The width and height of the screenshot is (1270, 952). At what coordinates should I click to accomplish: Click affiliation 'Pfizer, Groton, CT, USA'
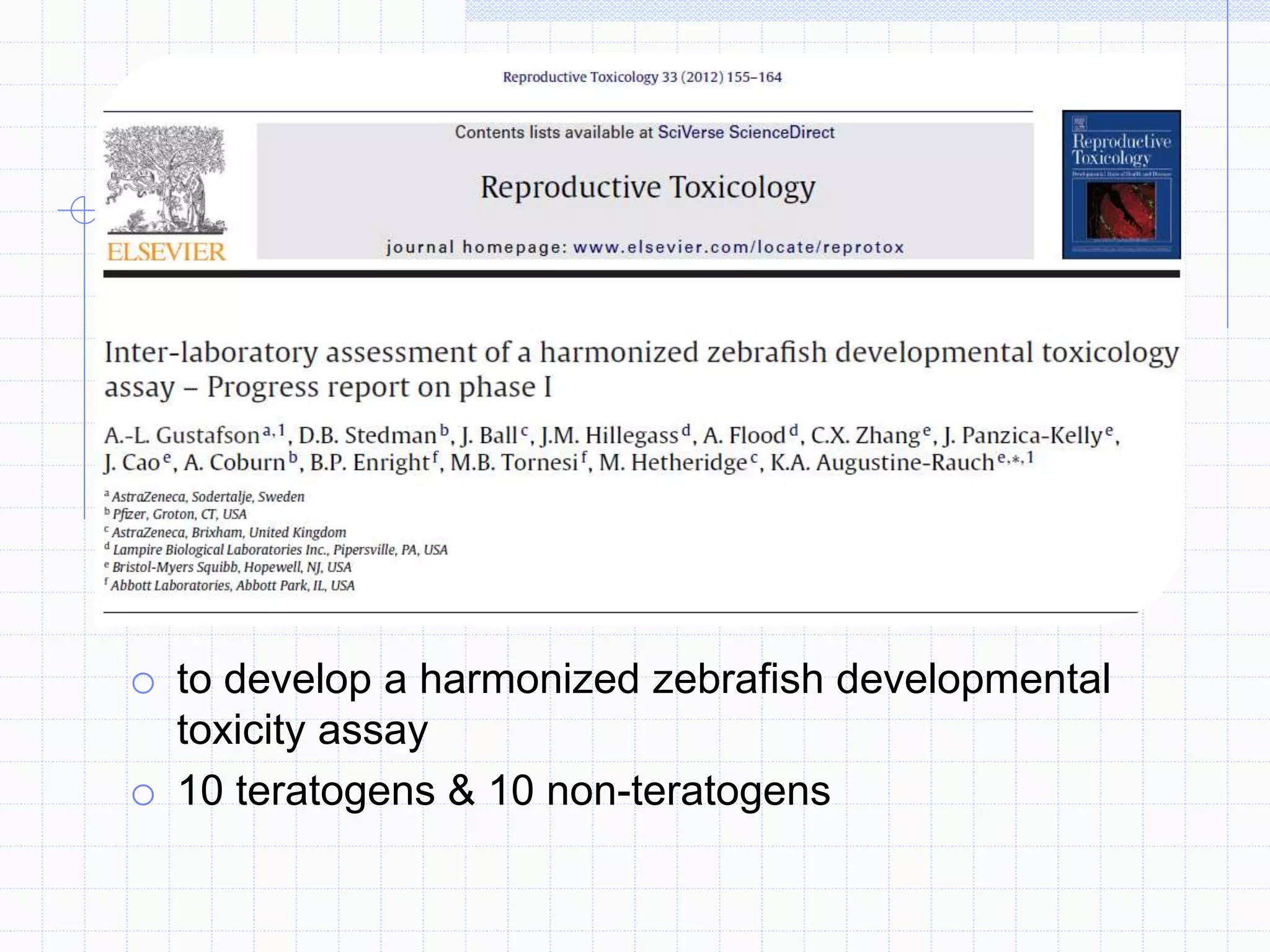click(180, 514)
